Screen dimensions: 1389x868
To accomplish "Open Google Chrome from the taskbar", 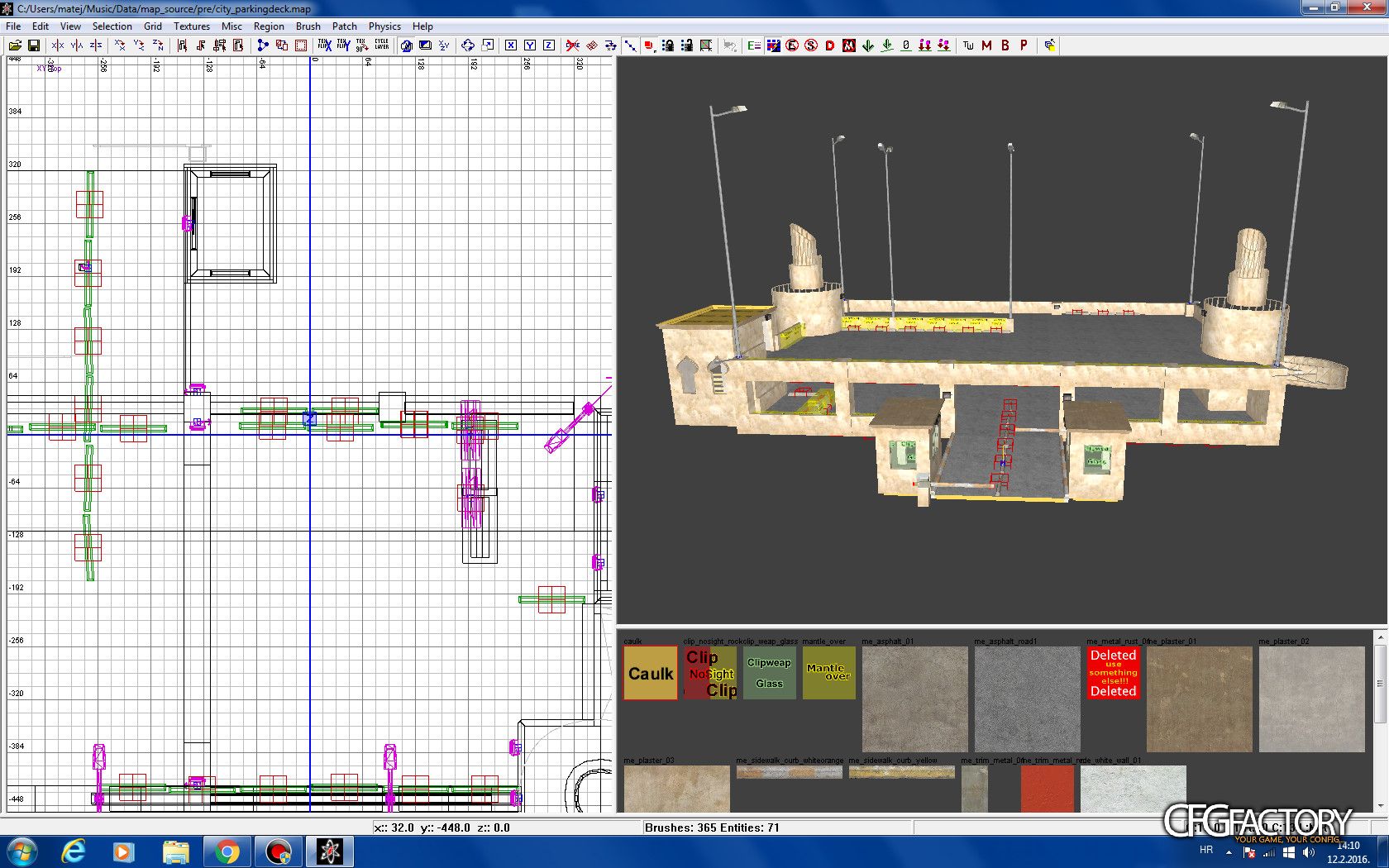I will tap(227, 851).
